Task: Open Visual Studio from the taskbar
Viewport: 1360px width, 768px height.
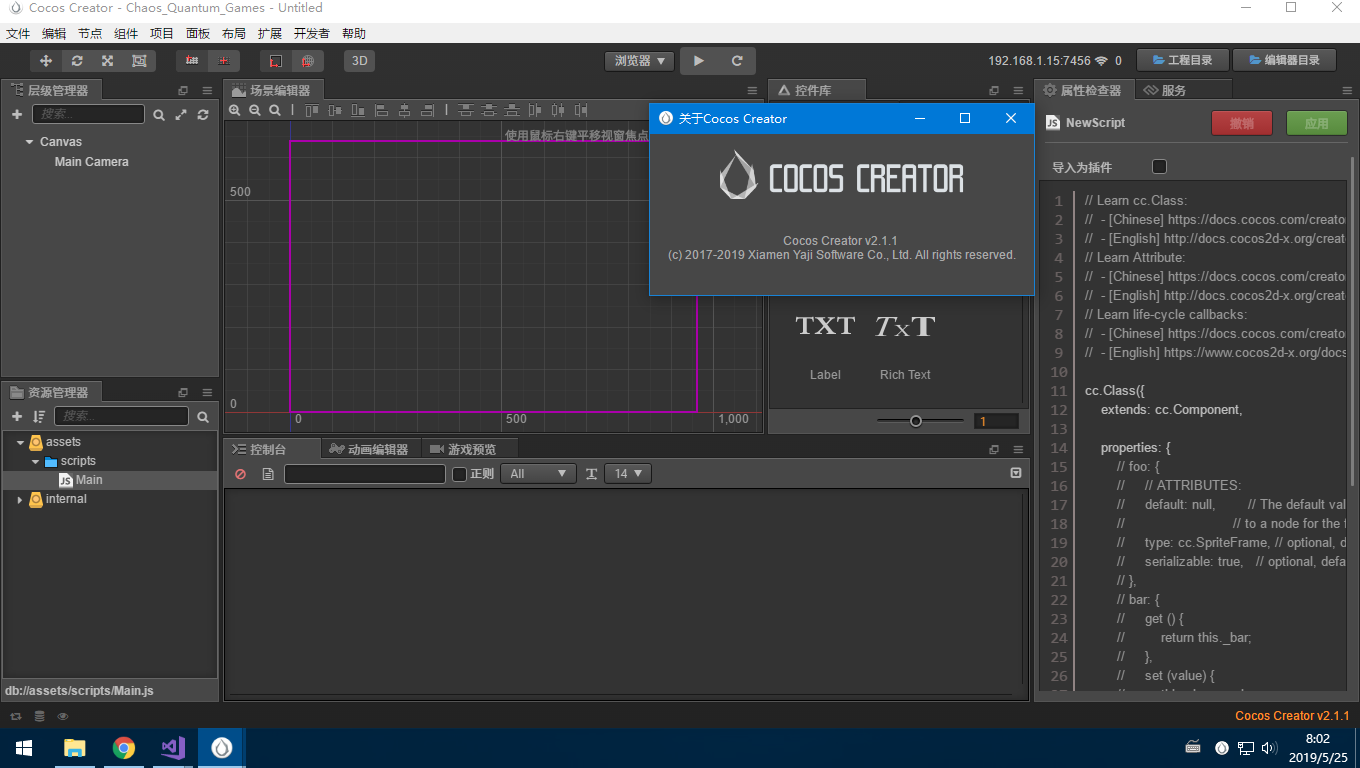Action: 173,748
